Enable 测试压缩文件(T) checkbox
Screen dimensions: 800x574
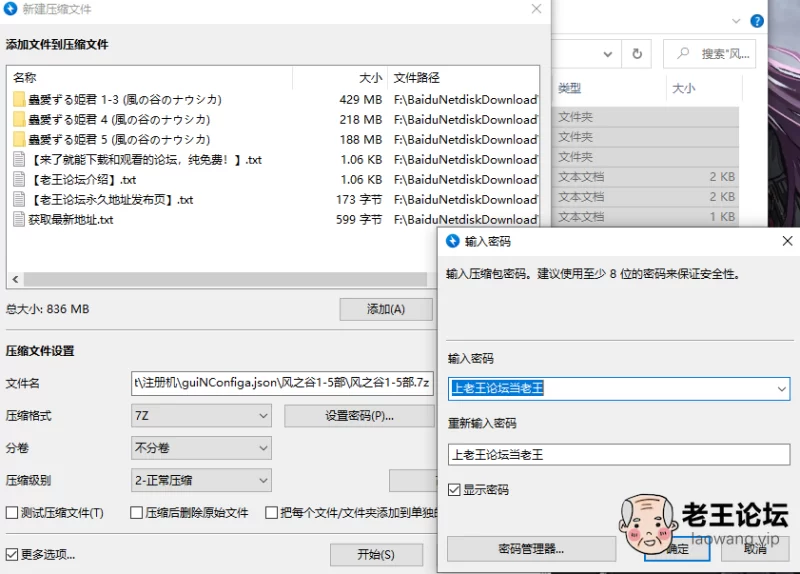[12, 512]
